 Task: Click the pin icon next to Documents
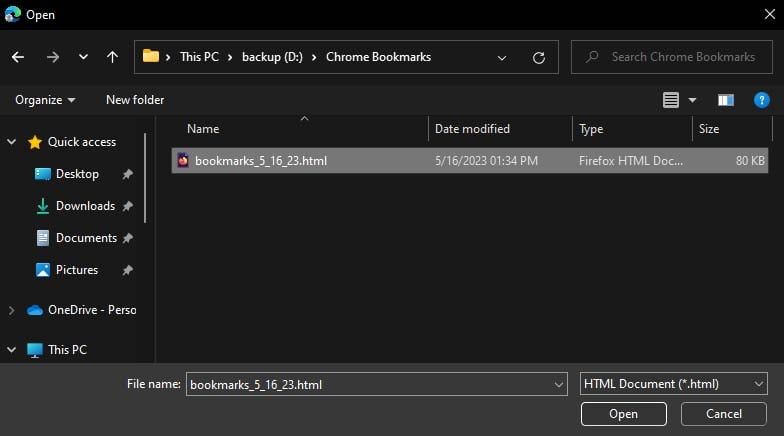pyautogui.click(x=128, y=238)
